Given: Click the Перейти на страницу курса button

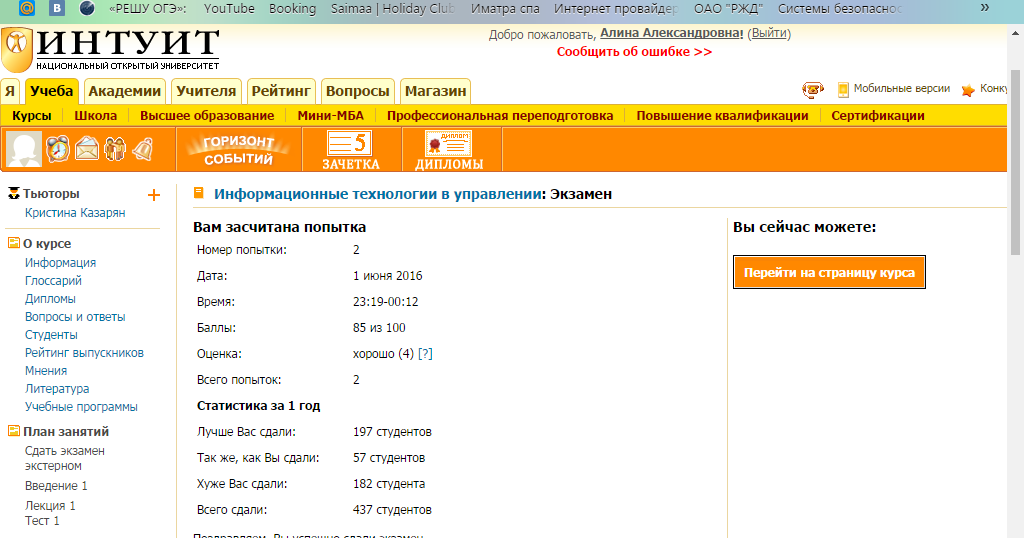Looking at the screenshot, I should (829, 272).
